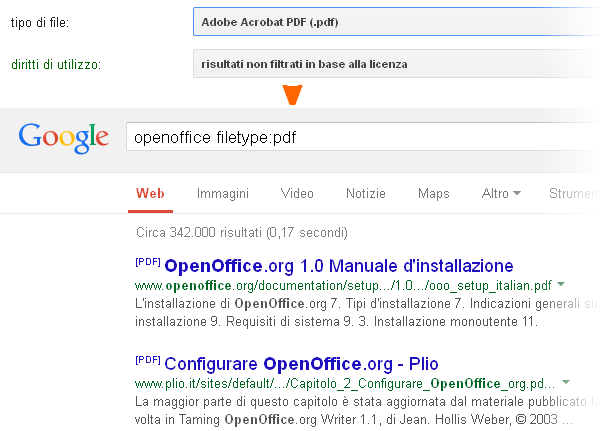Open the OpenOffice.org 1.0 Manuale d'installazione result
600x431 pixels.
click(338, 266)
